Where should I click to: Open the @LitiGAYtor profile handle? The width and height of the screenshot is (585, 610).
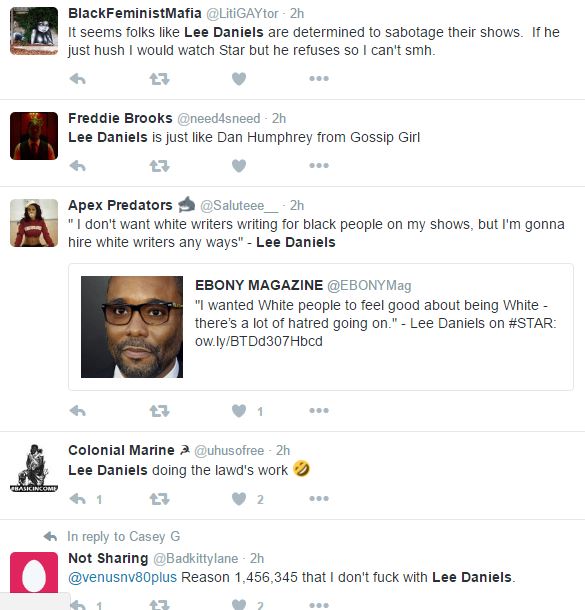coord(242,14)
